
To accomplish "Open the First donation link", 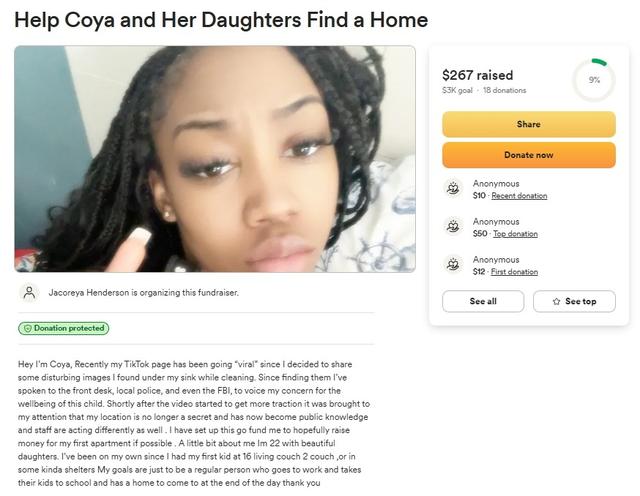I will 515,272.
